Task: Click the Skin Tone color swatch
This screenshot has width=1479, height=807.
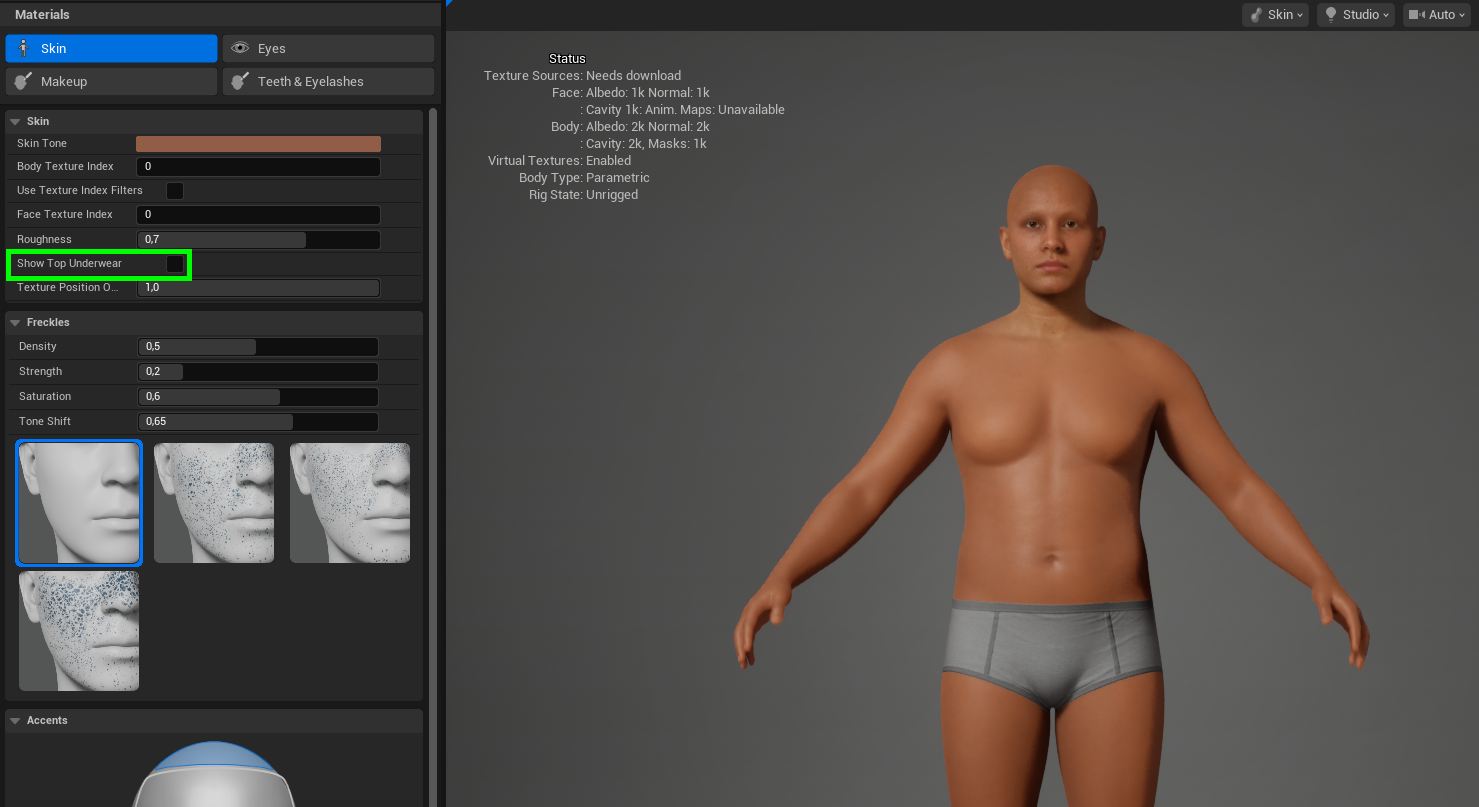Action: 258,144
